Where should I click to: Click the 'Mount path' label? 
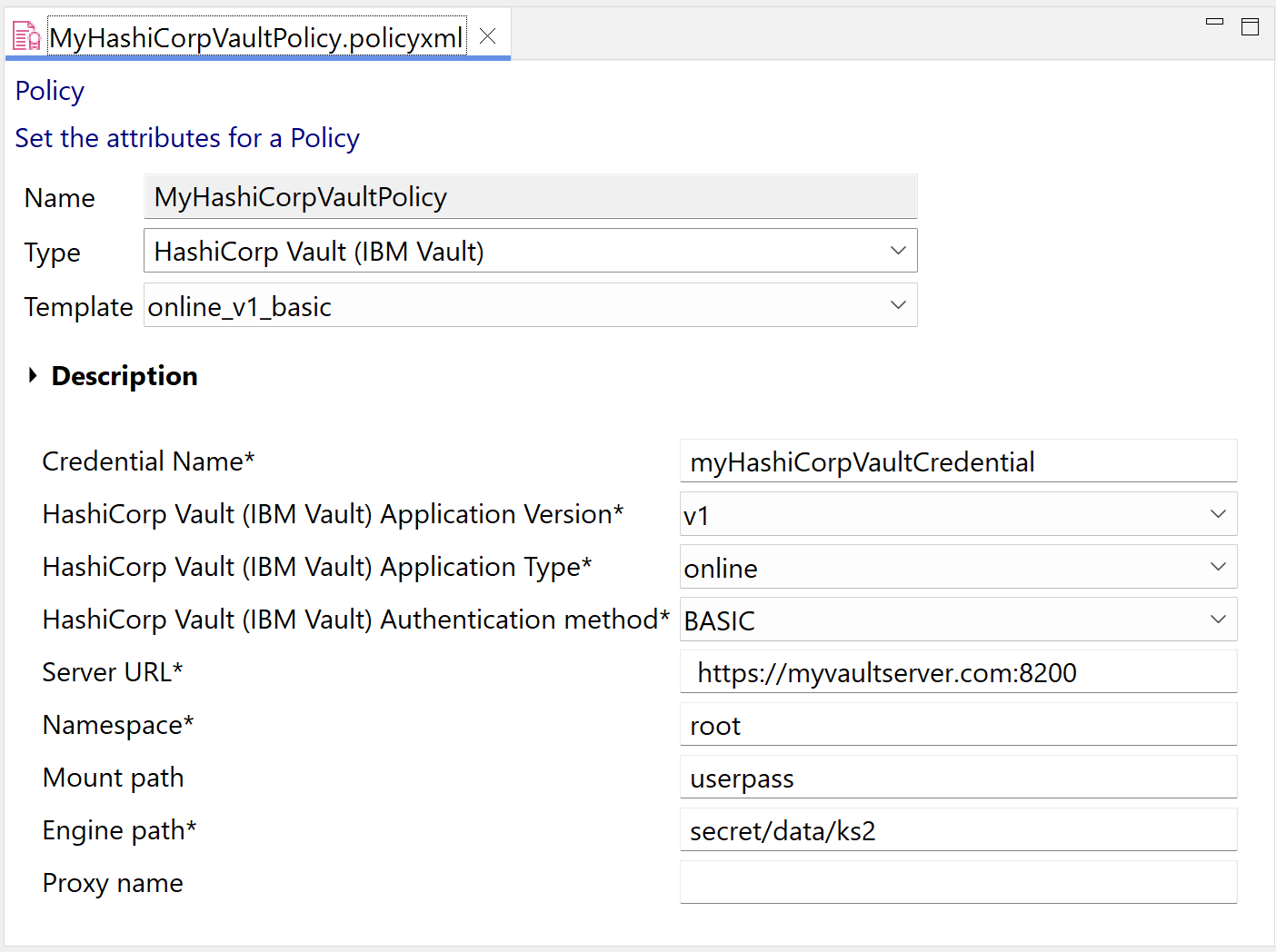[x=113, y=778]
